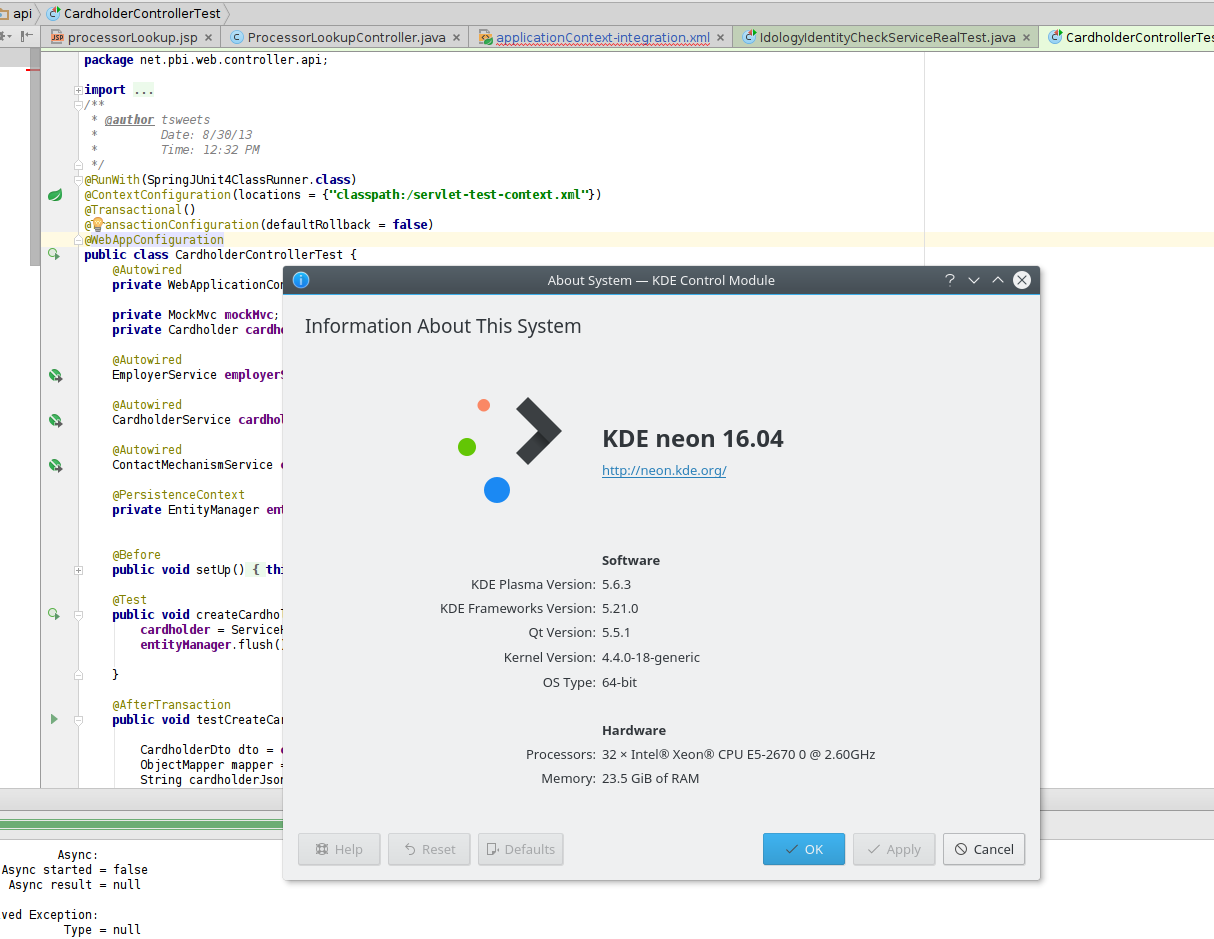
Task: Expand the folded import block
Action: pyautogui.click(x=78, y=90)
